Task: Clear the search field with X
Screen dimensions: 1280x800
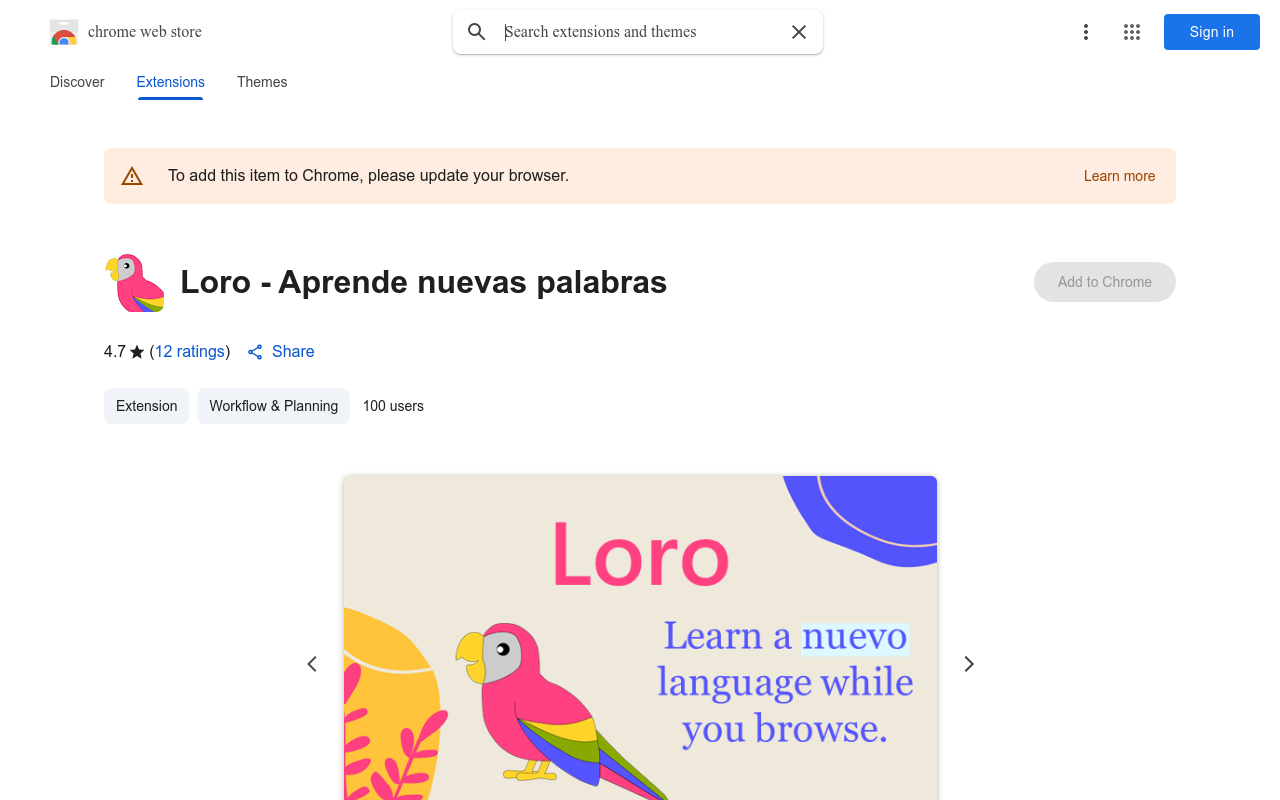Action: click(x=799, y=32)
